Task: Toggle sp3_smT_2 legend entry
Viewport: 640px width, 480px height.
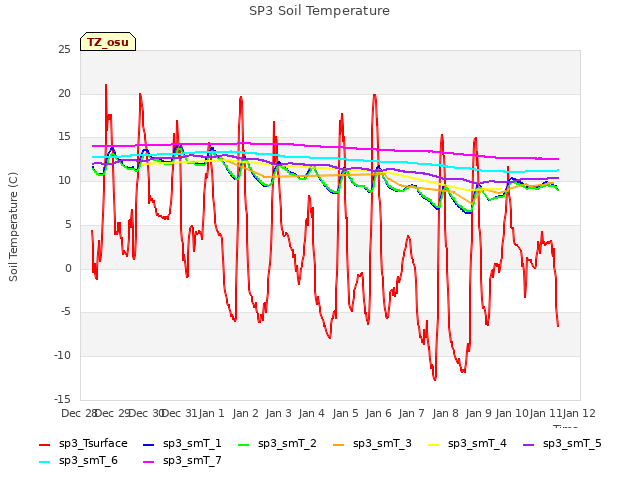Action: pyautogui.click(x=277, y=443)
